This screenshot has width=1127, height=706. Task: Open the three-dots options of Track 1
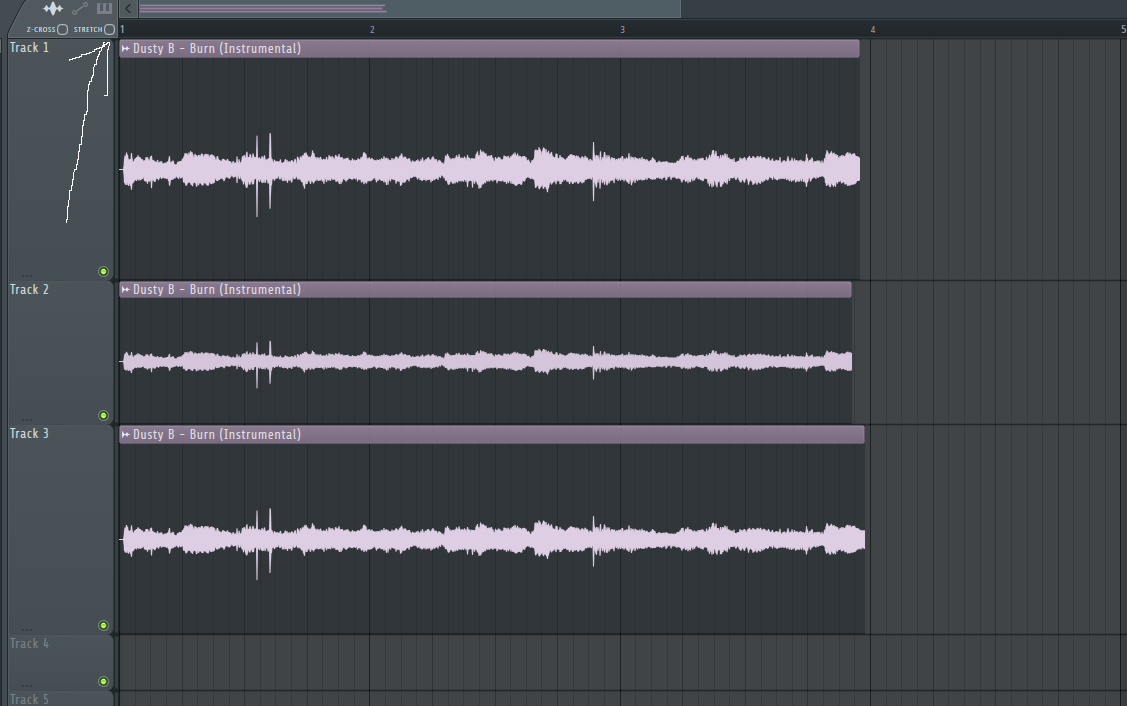(x=27, y=275)
